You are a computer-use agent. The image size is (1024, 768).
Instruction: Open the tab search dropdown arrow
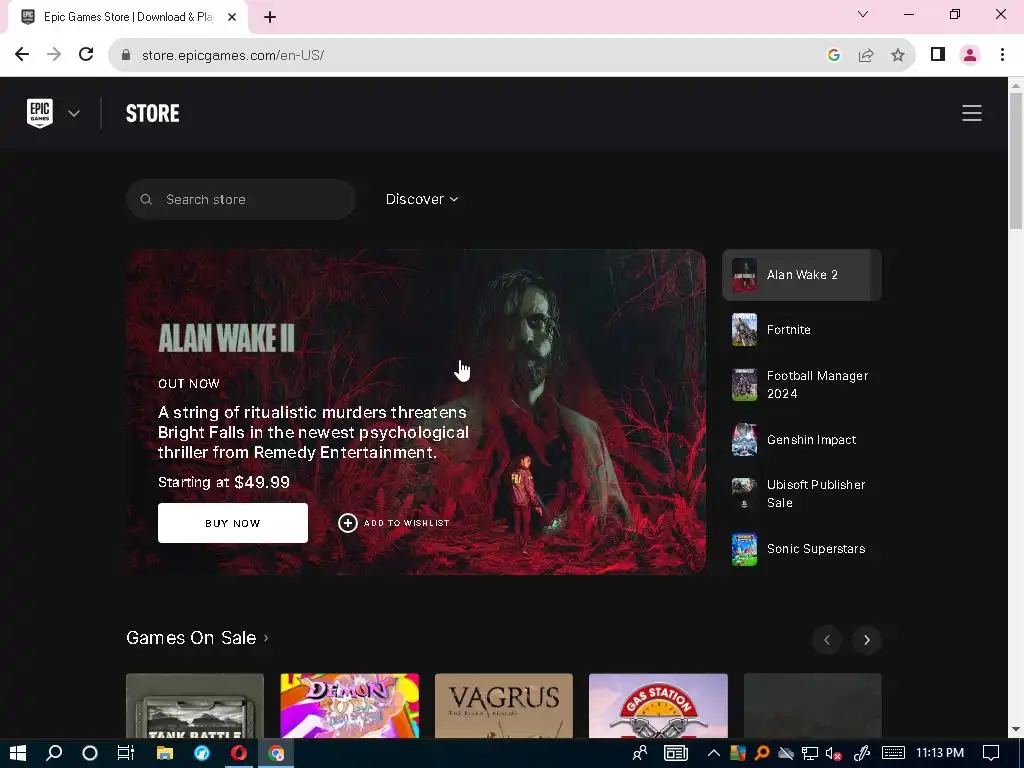863,14
